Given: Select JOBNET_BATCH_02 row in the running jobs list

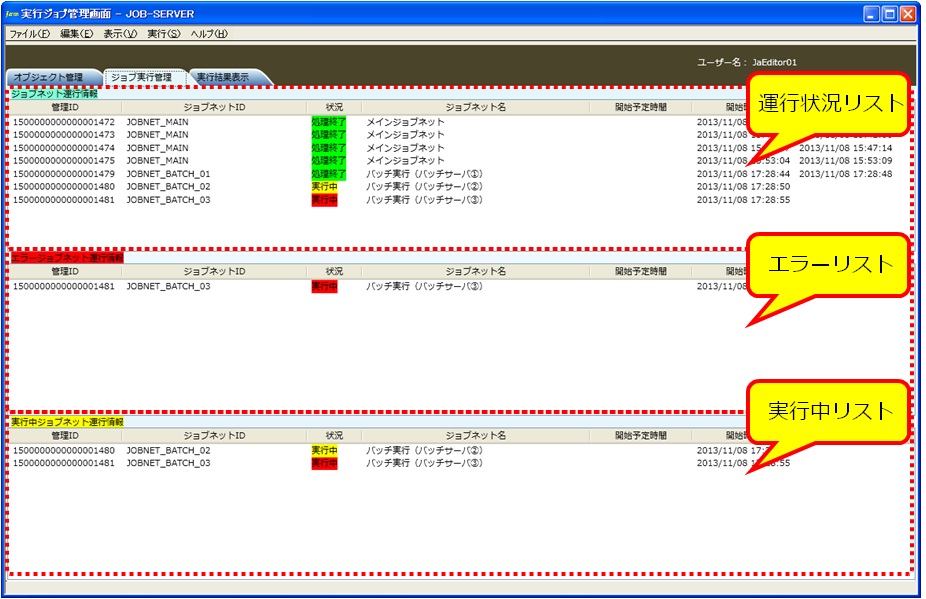Looking at the screenshot, I should 168,451.
